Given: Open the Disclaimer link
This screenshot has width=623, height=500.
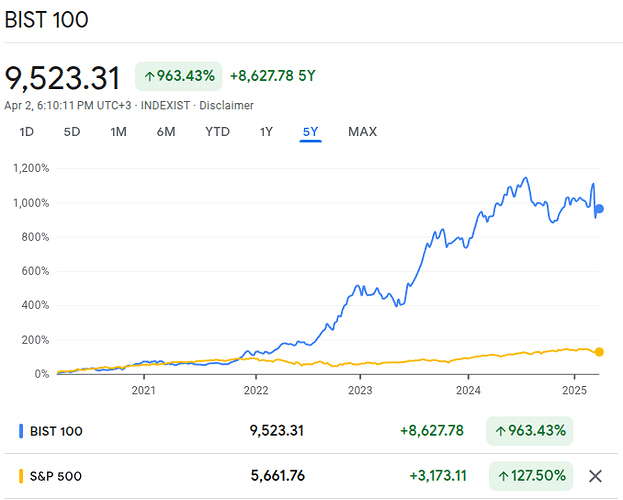Looking at the screenshot, I should [226, 105].
